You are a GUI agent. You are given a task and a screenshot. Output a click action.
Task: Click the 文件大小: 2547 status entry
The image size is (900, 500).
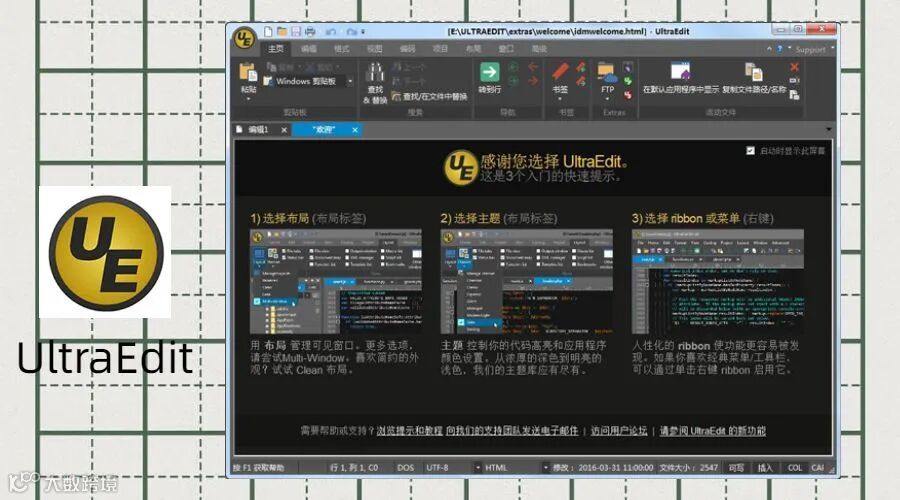click(x=689, y=468)
